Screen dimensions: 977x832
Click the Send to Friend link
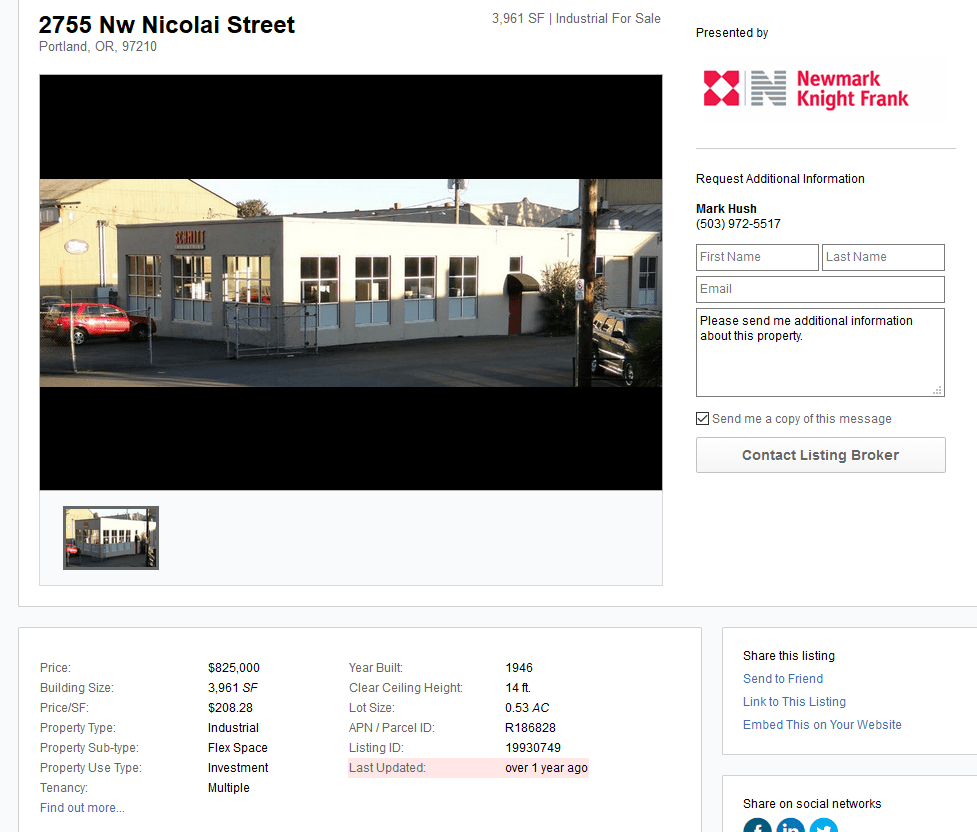783,679
